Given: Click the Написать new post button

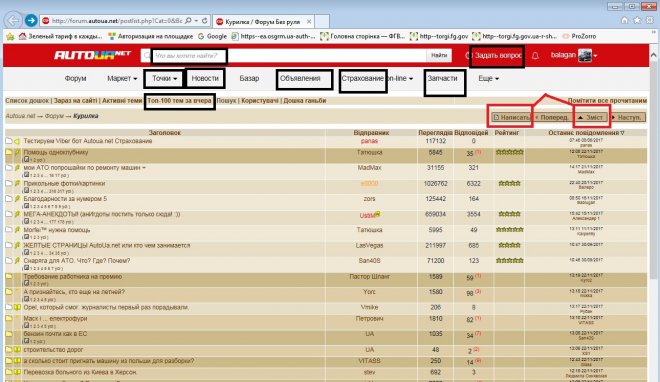Looking at the screenshot, I should 511,117.
